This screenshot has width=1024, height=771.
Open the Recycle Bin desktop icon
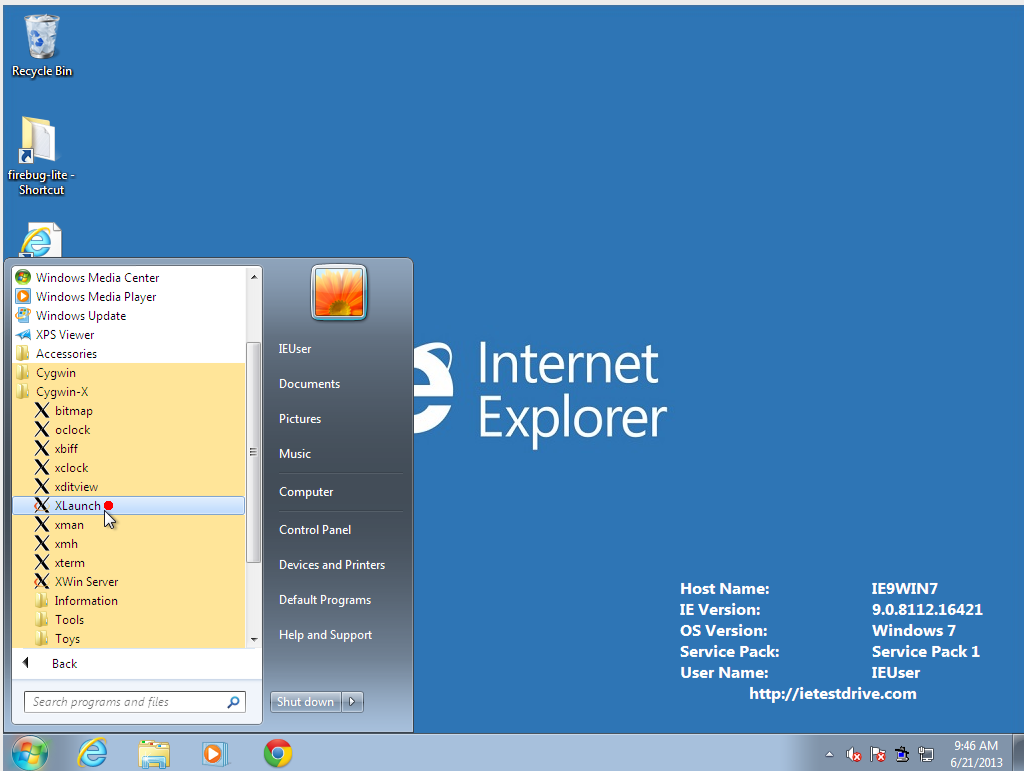pos(42,46)
